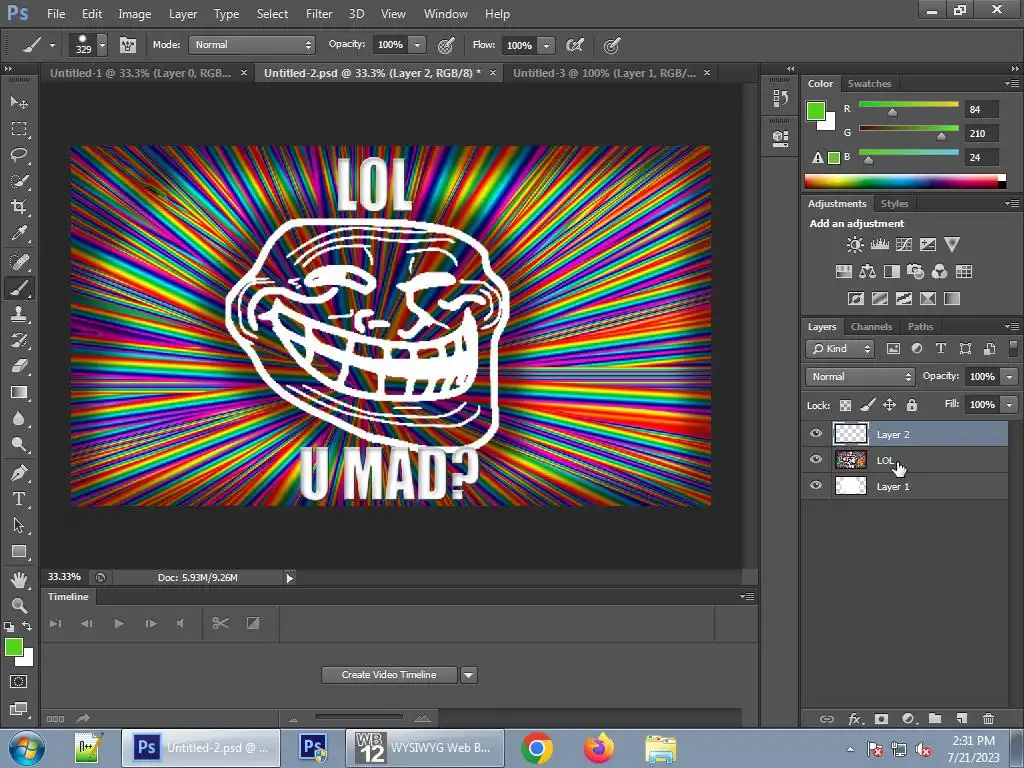Add a Brightness/Contrast adjustment
Screen dimensions: 1024x768
(x=854, y=245)
